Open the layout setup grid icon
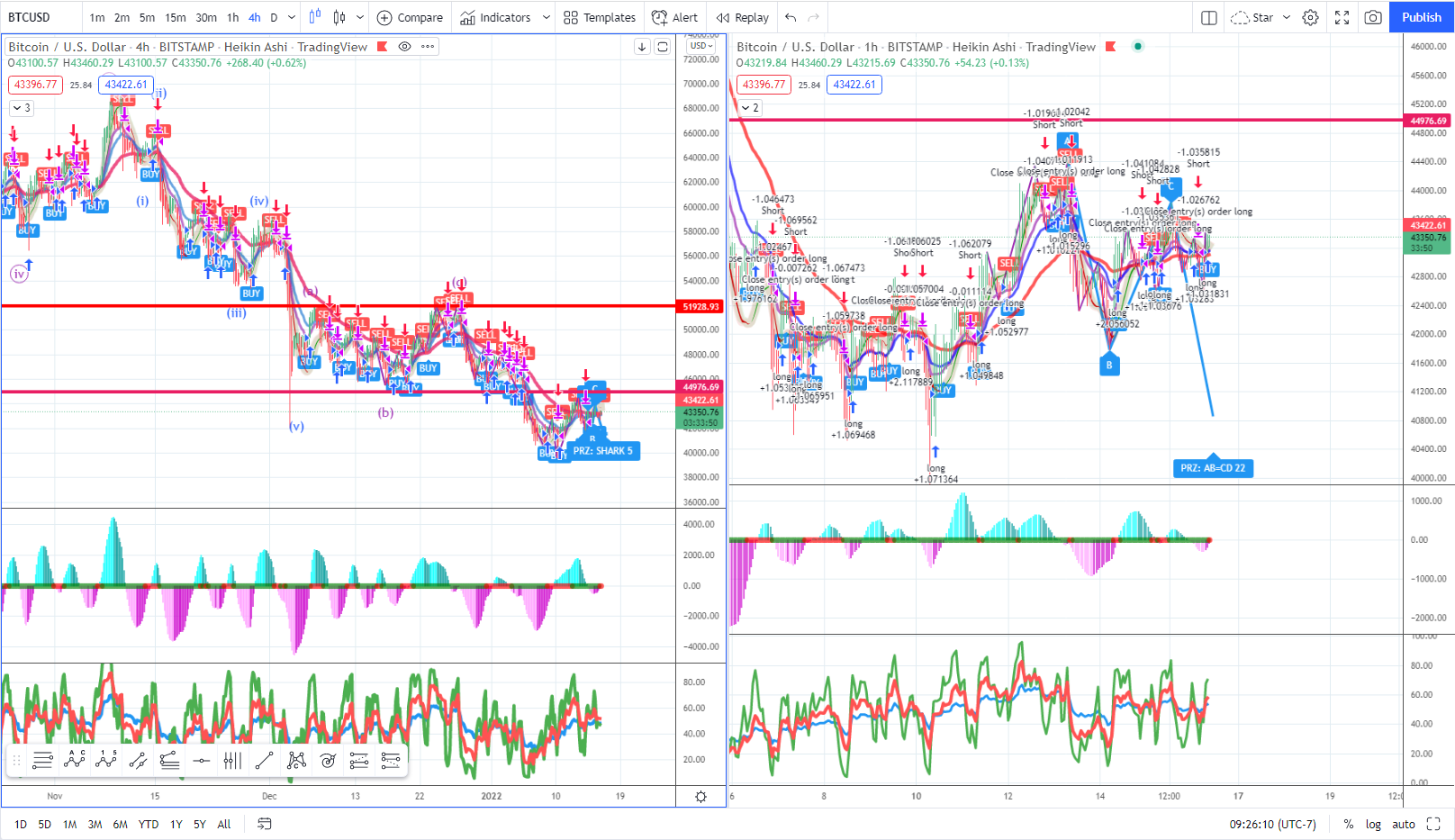Image resolution: width=1455 pixels, height=840 pixels. pos(1209,17)
